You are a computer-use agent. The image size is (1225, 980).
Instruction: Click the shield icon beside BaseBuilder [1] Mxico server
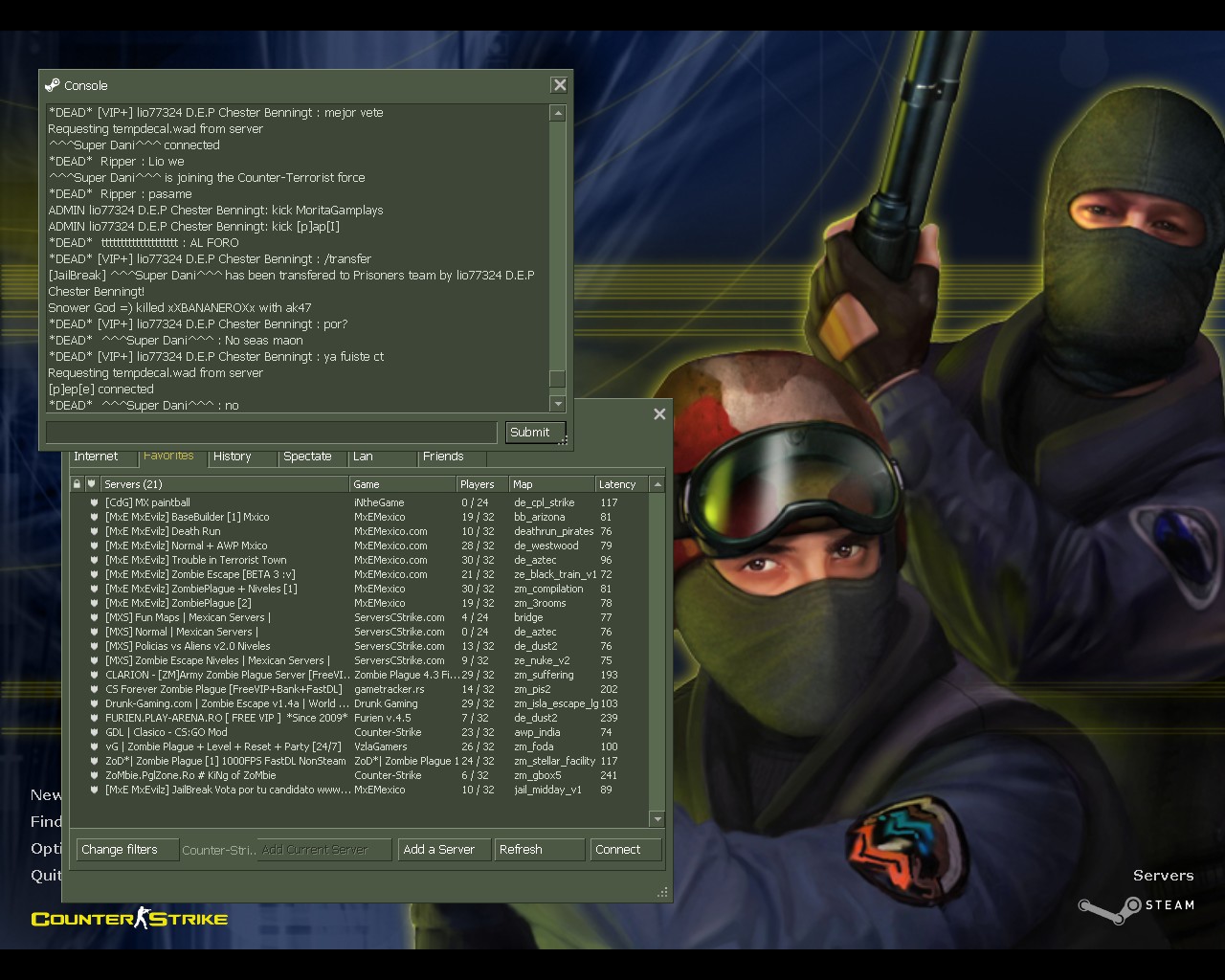95,517
